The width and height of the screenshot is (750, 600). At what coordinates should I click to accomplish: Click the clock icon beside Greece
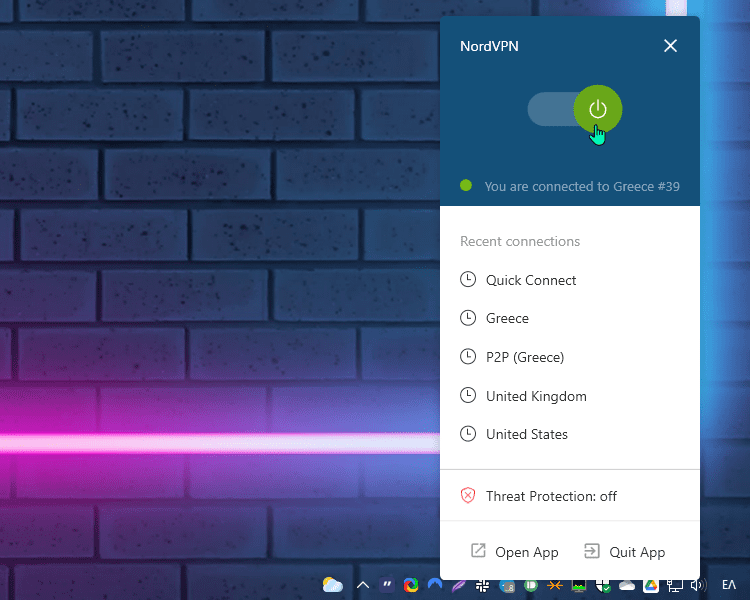click(x=468, y=318)
